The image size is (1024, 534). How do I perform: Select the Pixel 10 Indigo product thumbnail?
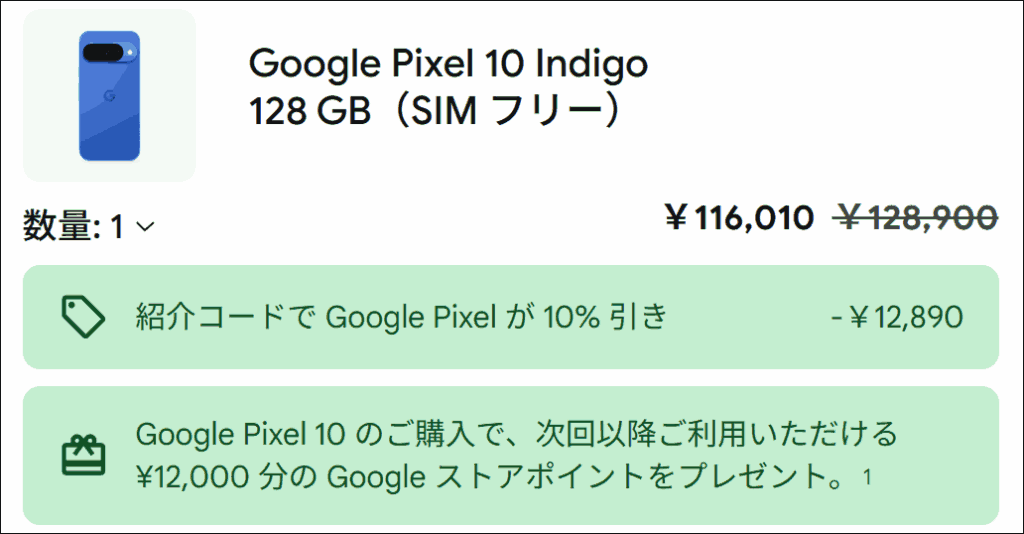coord(109,96)
